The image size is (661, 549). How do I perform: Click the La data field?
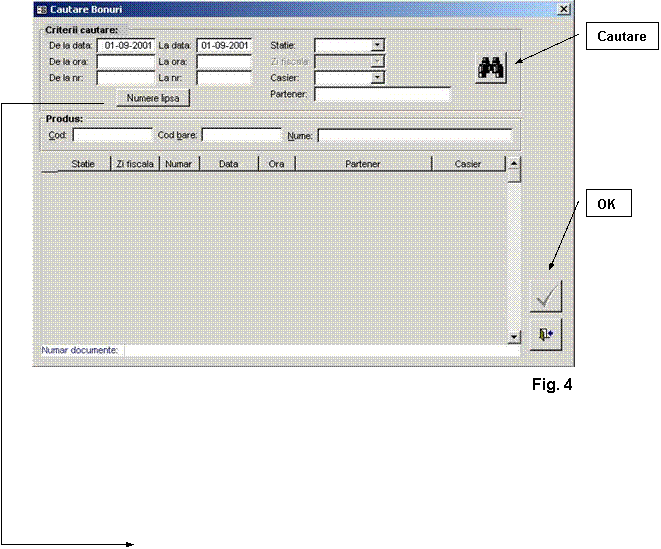coord(224,46)
